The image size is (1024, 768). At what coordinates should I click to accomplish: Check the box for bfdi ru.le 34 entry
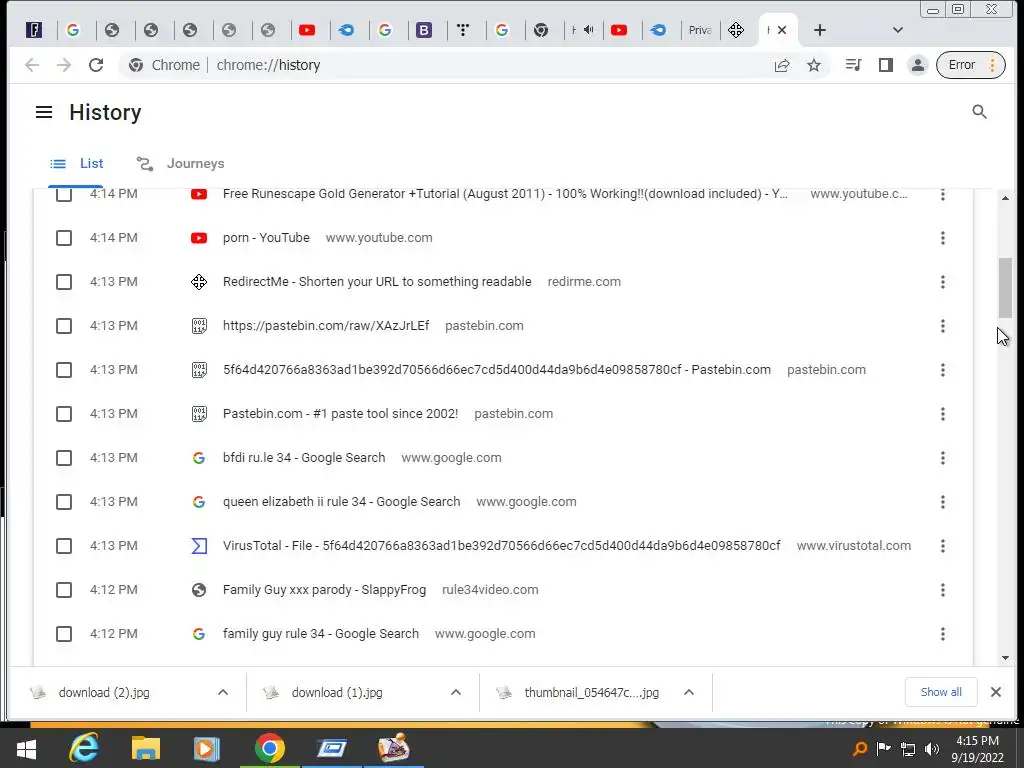[64, 458]
